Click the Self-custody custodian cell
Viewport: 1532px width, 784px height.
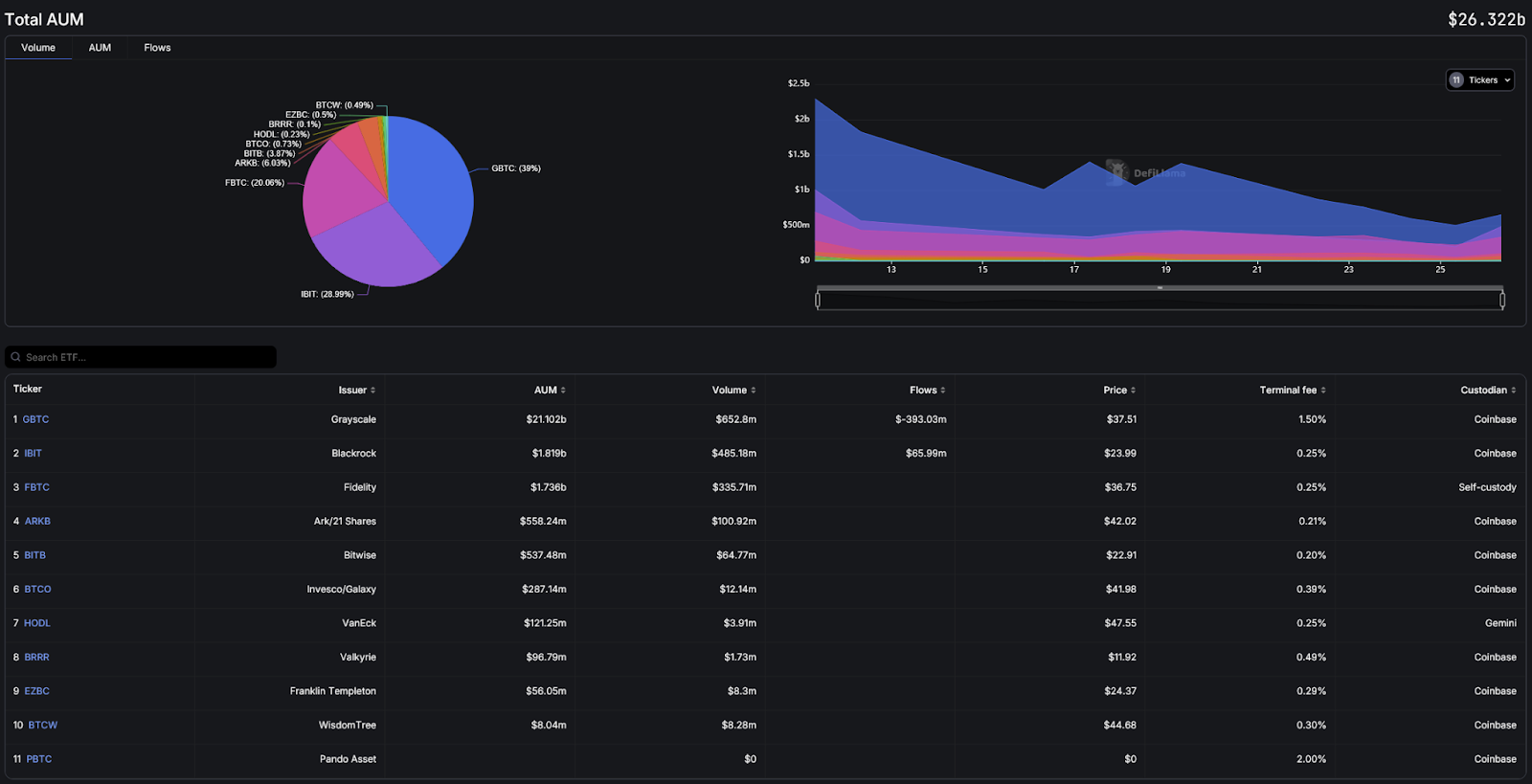1487,487
